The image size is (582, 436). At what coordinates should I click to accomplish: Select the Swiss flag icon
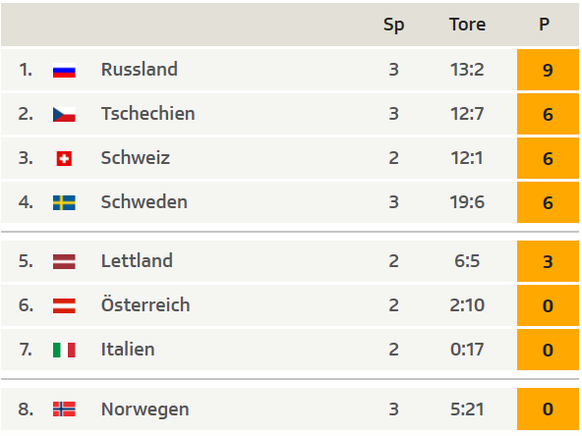point(64,158)
